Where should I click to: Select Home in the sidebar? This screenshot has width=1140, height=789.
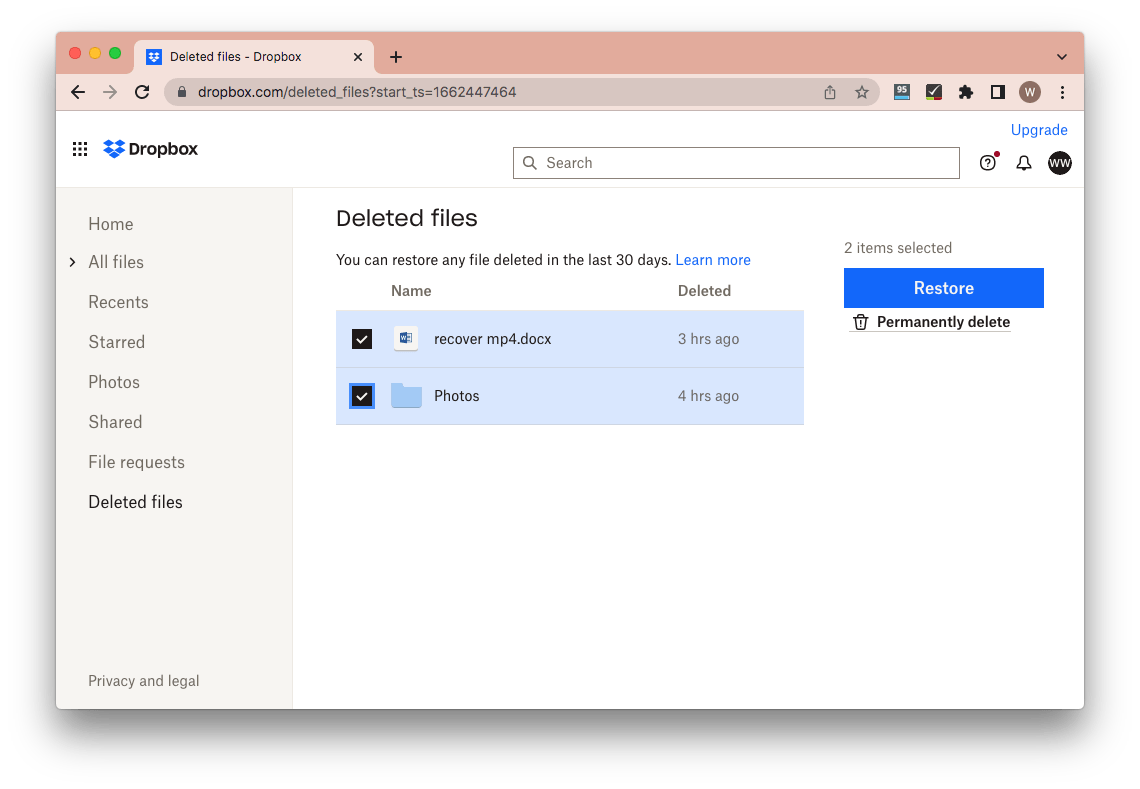(110, 224)
